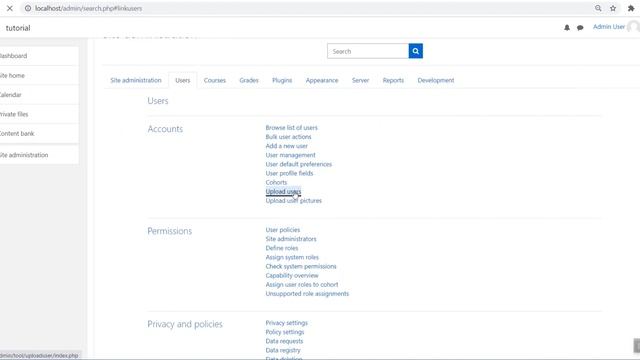
Task: Open Content bank in the sidebar
Action: pos(39,133)
